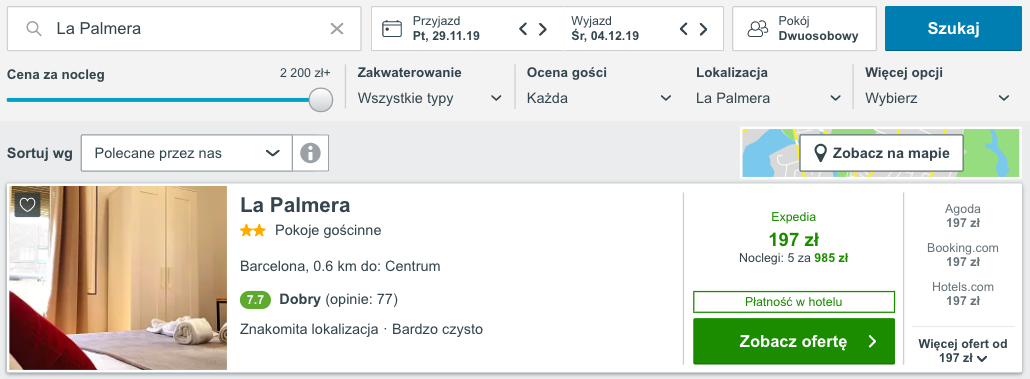This screenshot has width=1030, height=379.
Task: Go to previous check-in date
Action: pyautogui.click(x=524, y=29)
